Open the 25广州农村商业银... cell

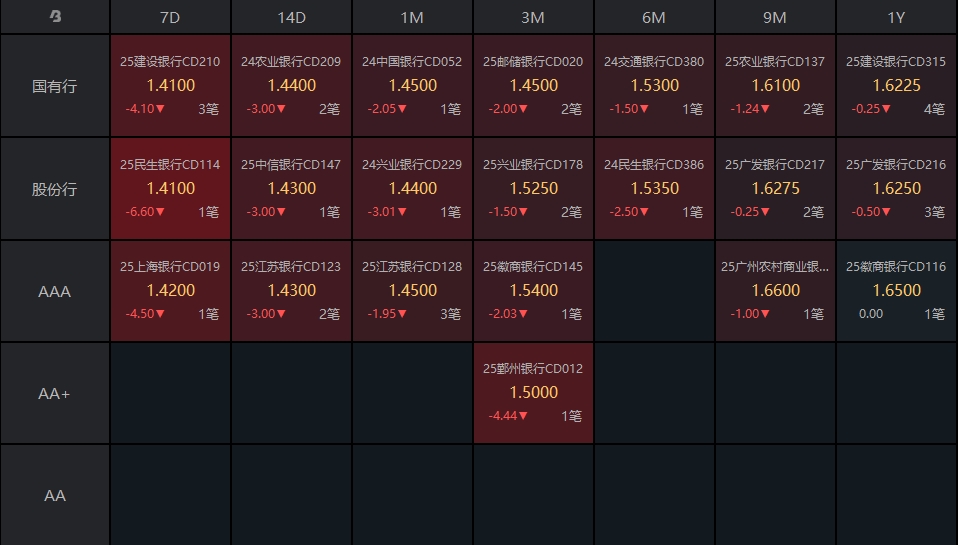pos(775,291)
